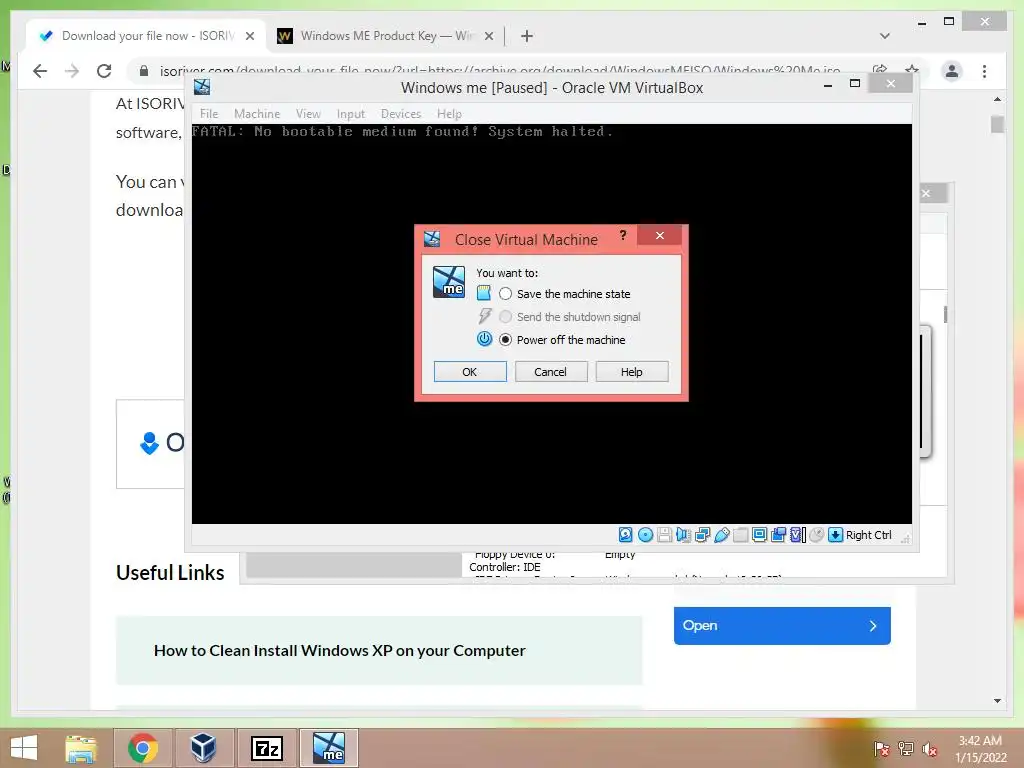This screenshot has width=1024, height=768.
Task: Open File Explorer from taskbar
Action: pyautogui.click(x=81, y=748)
